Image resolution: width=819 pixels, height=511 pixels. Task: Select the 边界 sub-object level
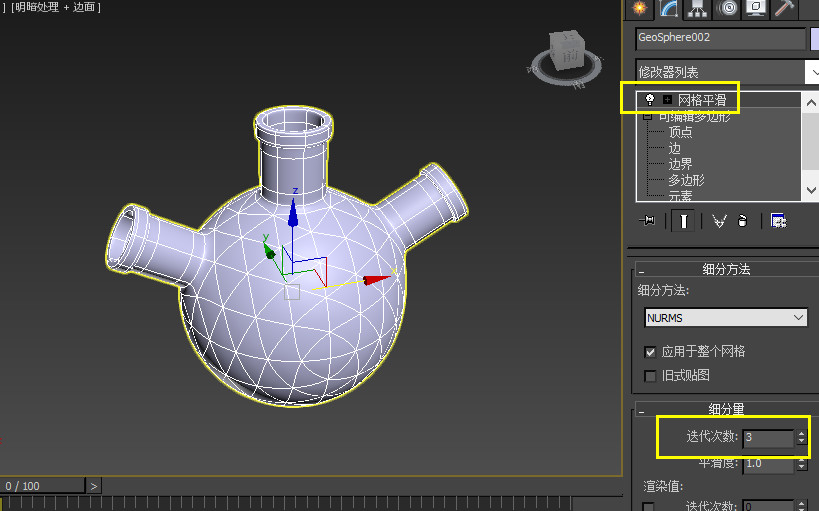coord(680,164)
